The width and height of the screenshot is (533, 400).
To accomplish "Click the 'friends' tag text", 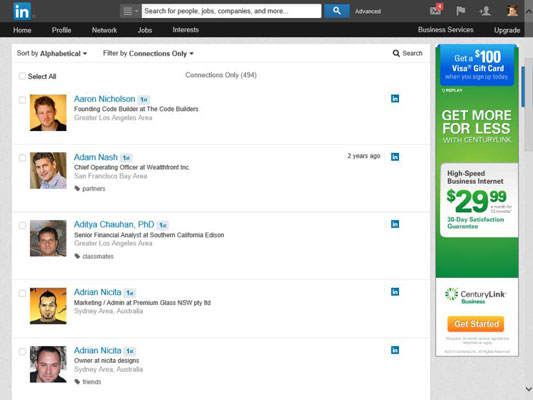I will [x=92, y=382].
